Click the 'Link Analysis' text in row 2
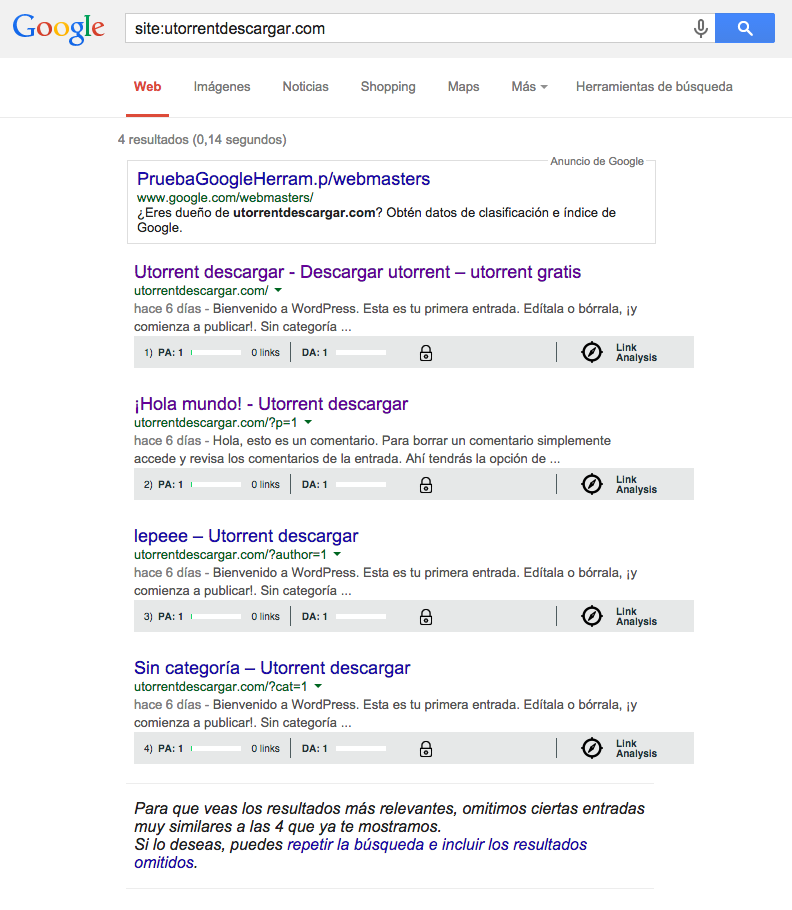This screenshot has height=910, width=792. pos(637,484)
